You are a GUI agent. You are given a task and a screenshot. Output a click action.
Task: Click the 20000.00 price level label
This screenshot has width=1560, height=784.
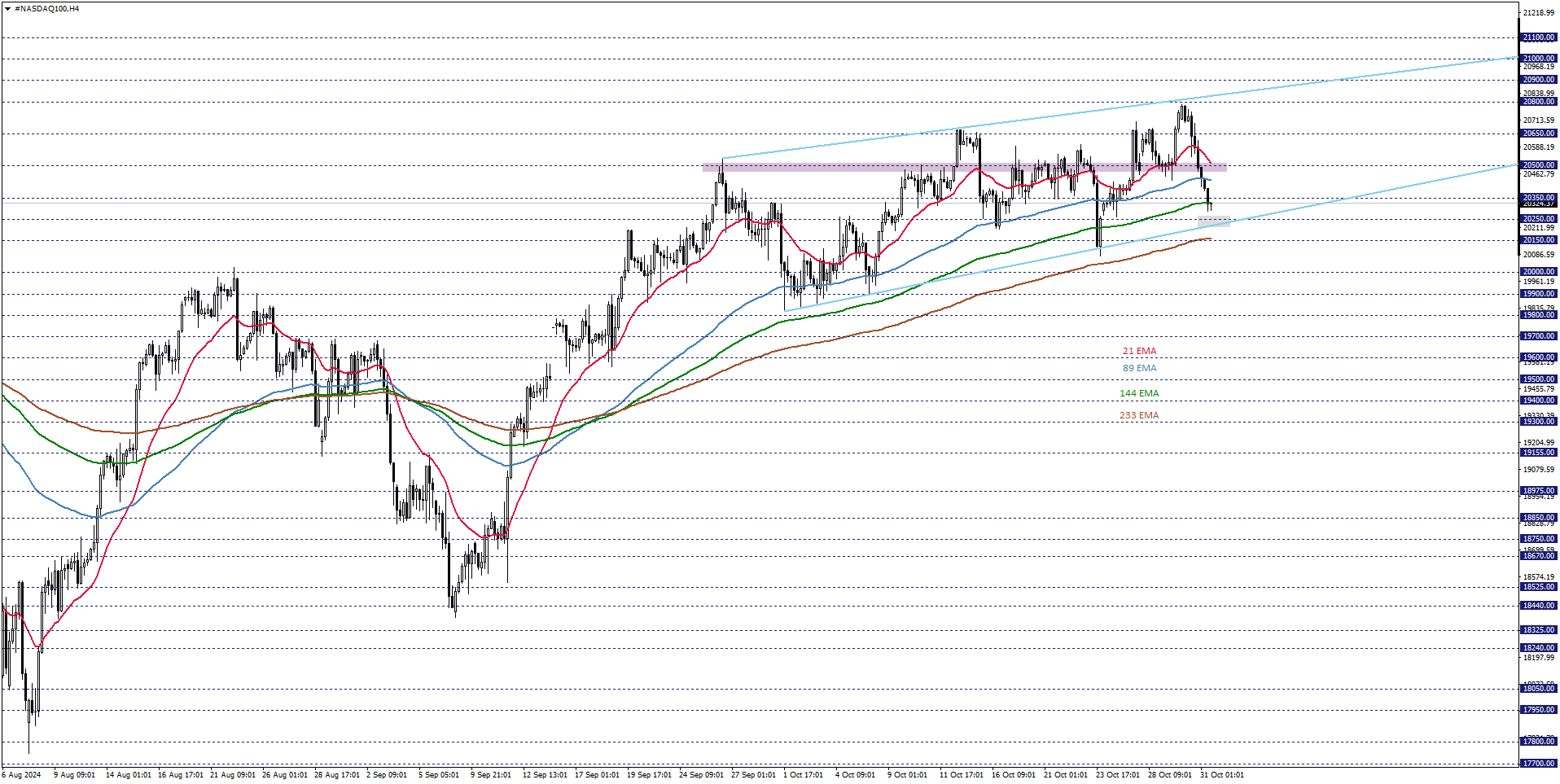(x=1539, y=272)
